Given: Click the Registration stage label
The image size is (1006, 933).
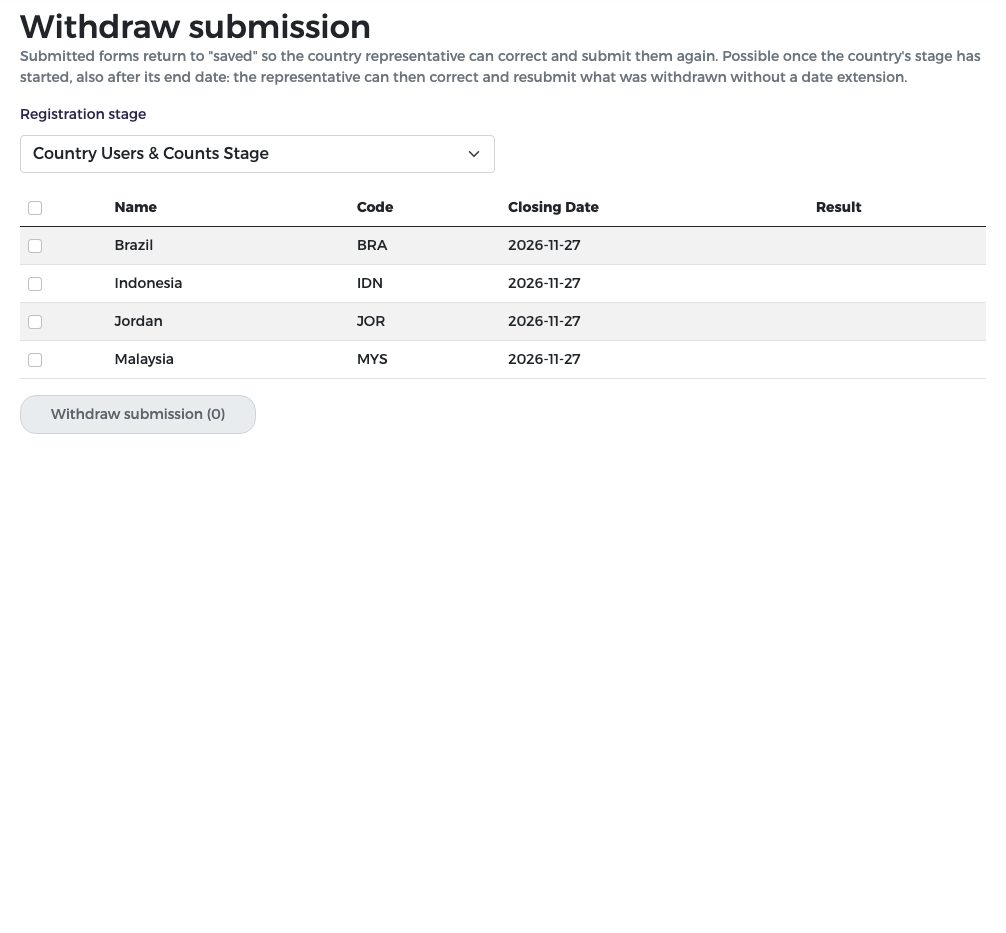Looking at the screenshot, I should (x=83, y=114).
